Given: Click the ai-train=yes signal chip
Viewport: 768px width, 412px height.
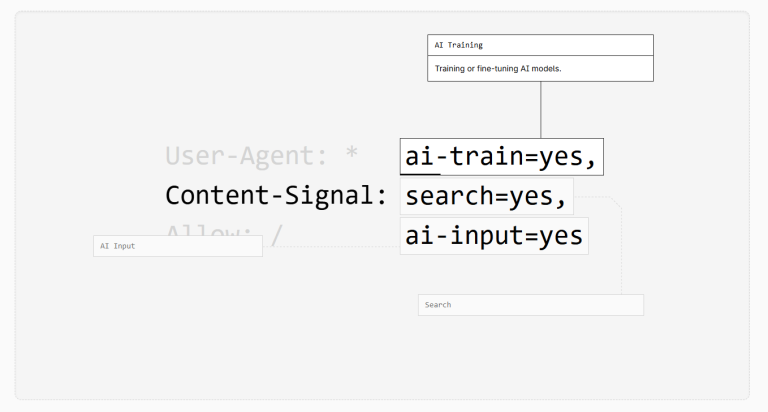Looking at the screenshot, I should (x=501, y=157).
